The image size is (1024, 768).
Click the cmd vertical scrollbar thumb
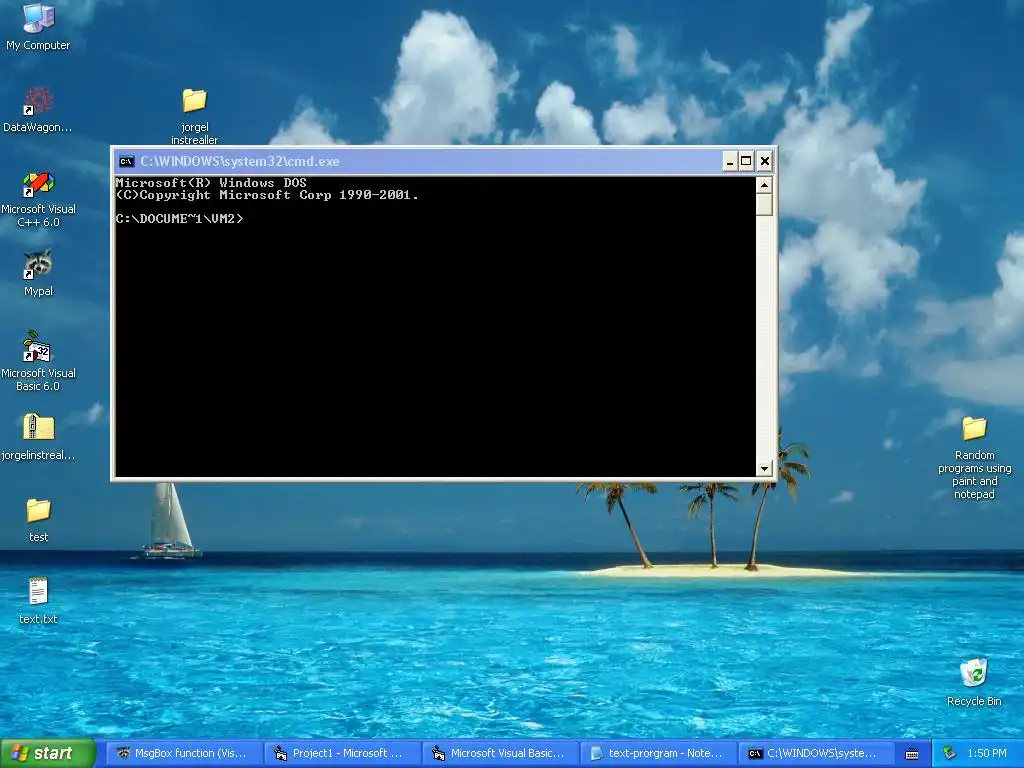pyautogui.click(x=764, y=204)
